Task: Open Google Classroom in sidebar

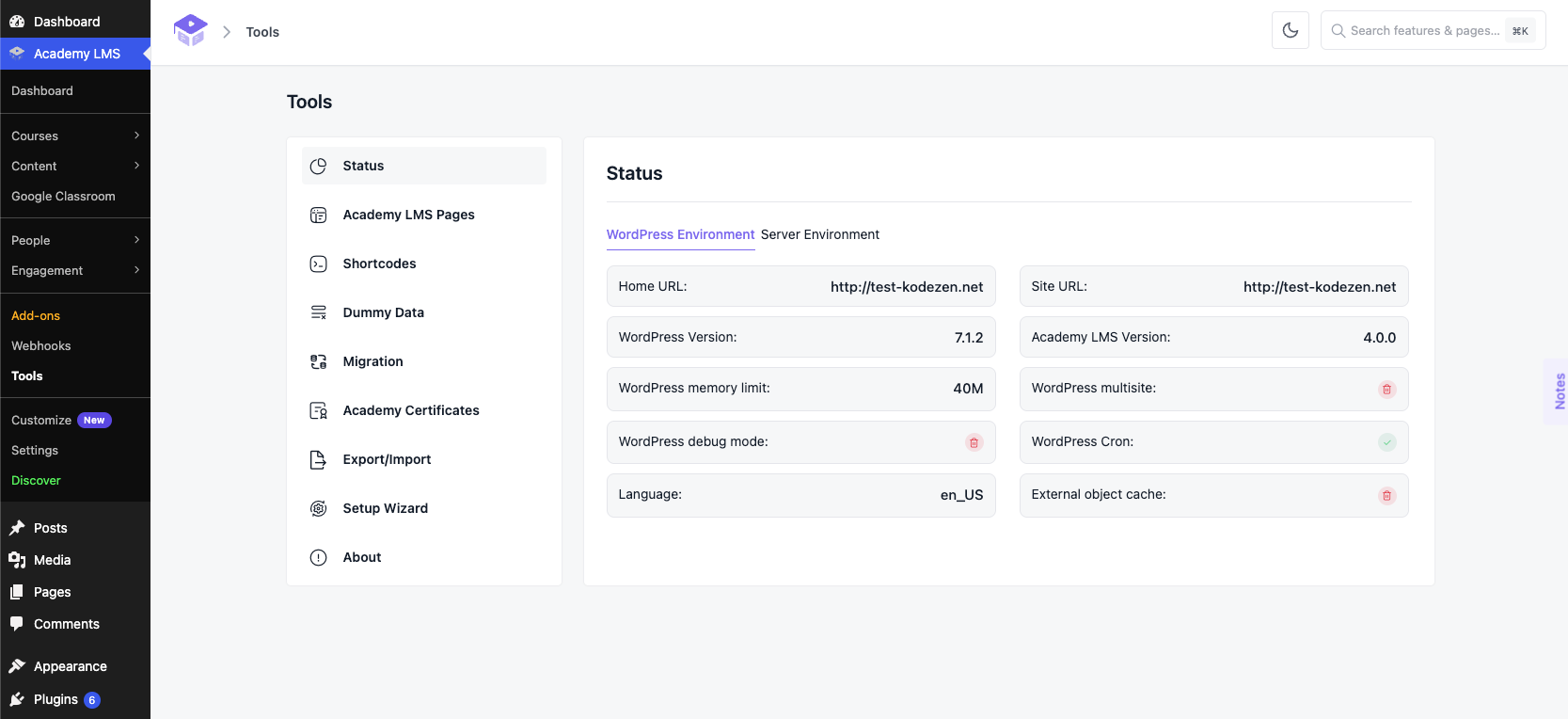Action: point(63,196)
